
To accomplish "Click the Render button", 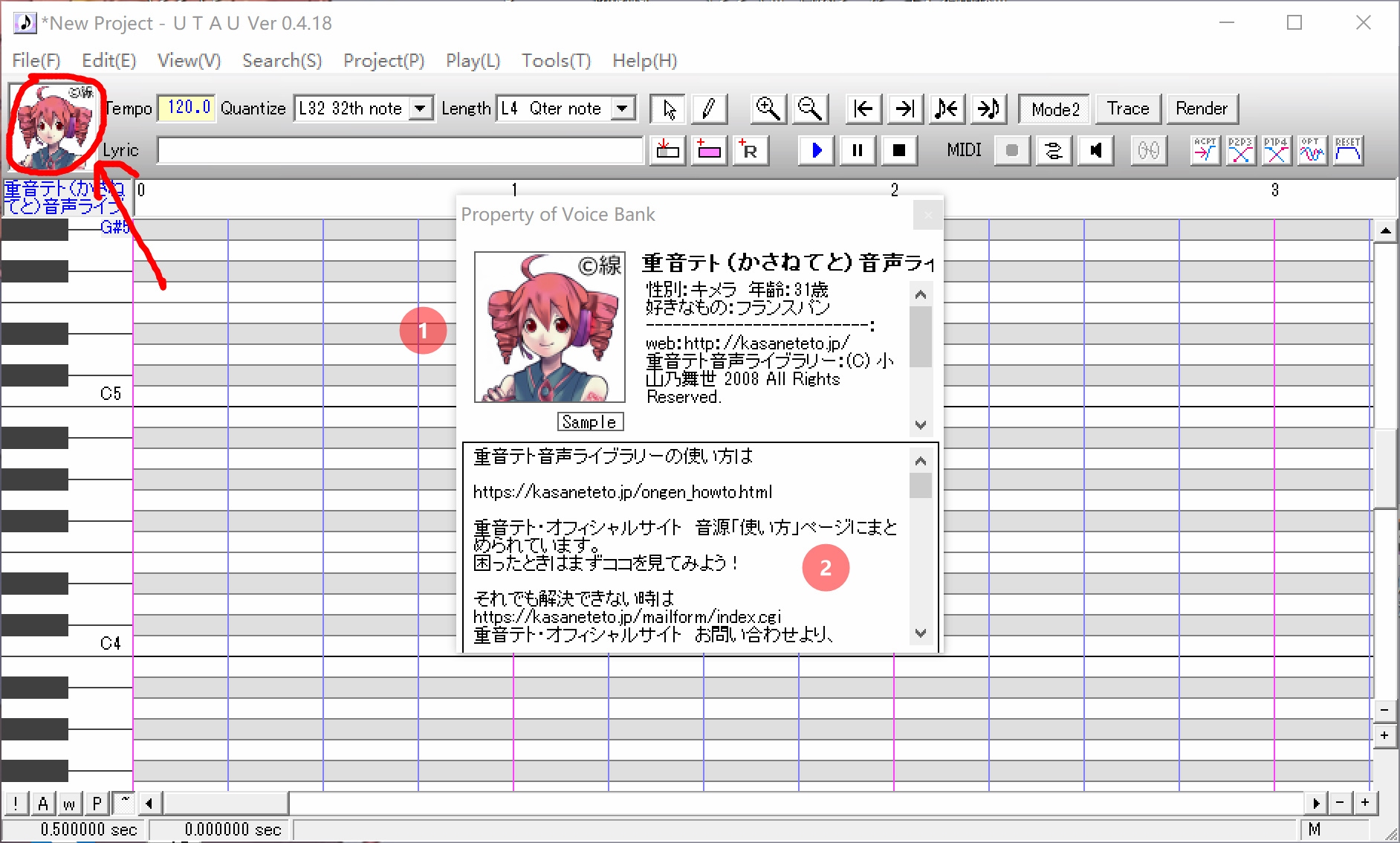I will [x=1202, y=109].
